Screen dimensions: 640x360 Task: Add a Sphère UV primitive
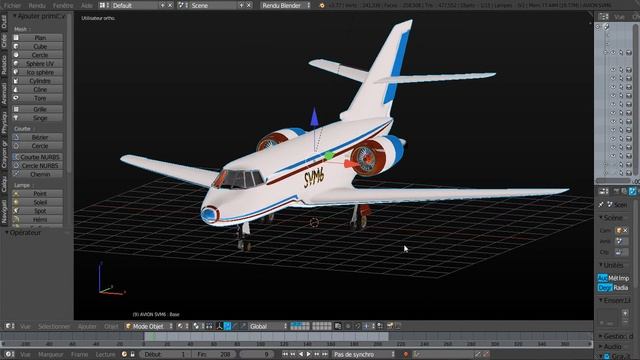click(38, 64)
